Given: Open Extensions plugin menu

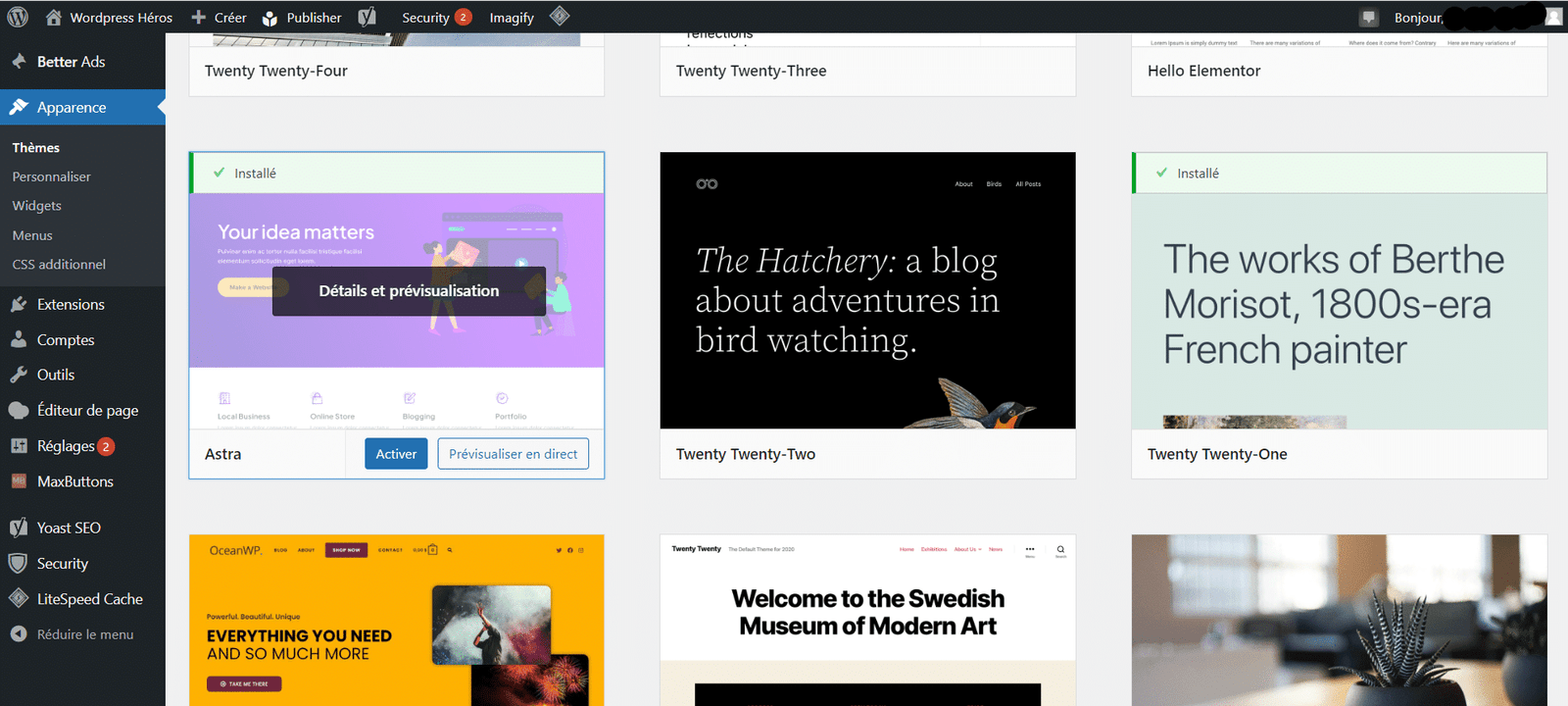Looking at the screenshot, I should coord(71,304).
